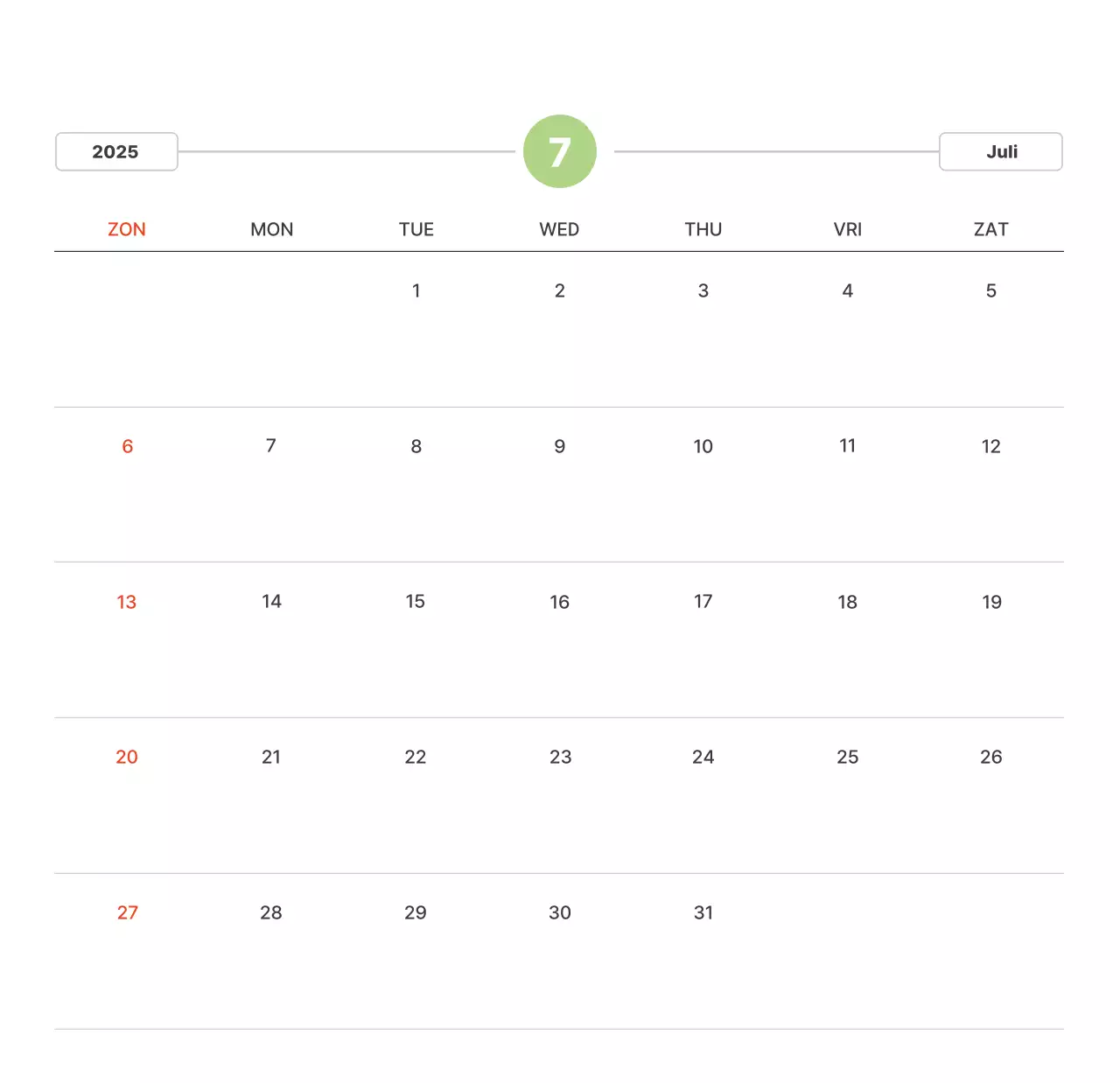Choose Friday the 25th

point(847,757)
